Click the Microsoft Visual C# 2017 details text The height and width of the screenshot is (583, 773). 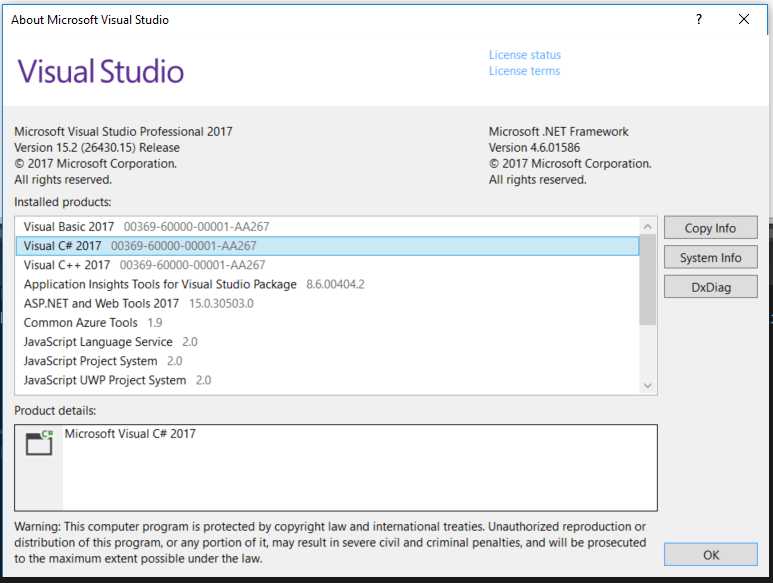coord(130,434)
